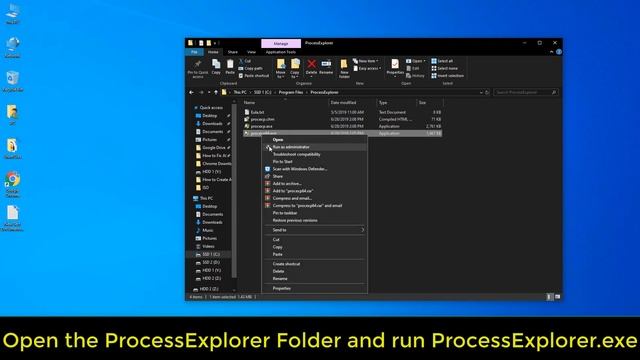Choose Scan with Windows Defender
The image size is (640, 360).
pos(315,169)
